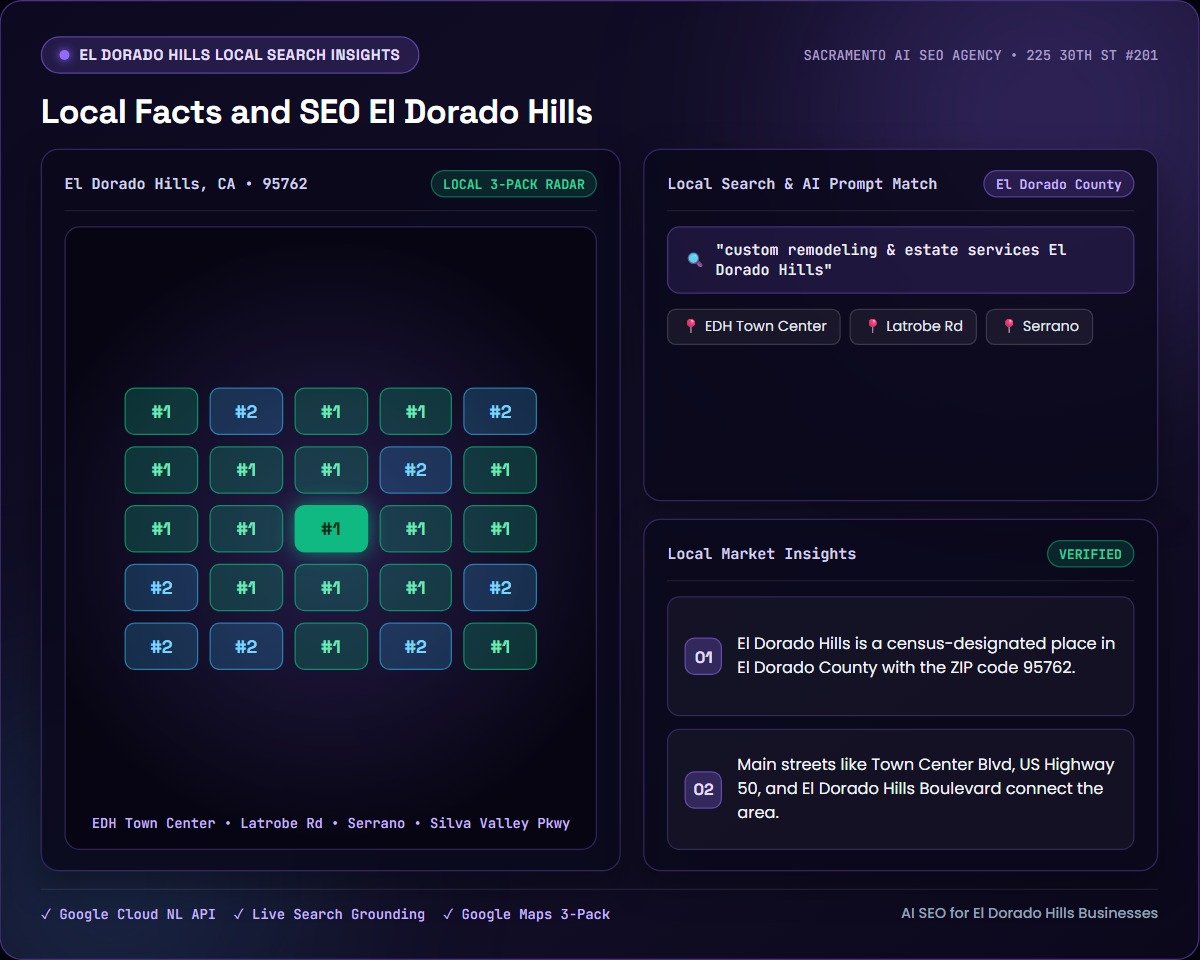Focus the 'custom remodeling & estate services' query field
This screenshot has width=1200, height=960.
click(x=900, y=260)
